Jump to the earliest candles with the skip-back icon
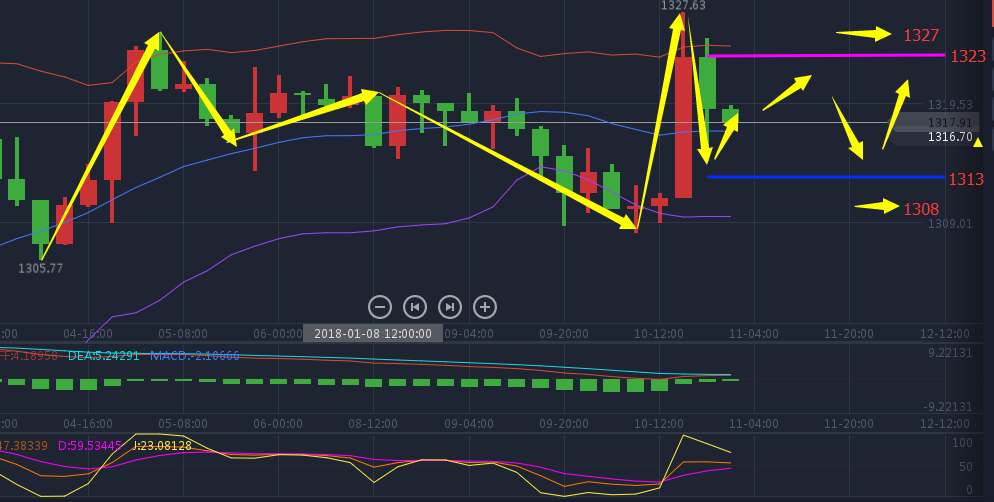Image resolution: width=994 pixels, height=502 pixels. pyautogui.click(x=415, y=307)
